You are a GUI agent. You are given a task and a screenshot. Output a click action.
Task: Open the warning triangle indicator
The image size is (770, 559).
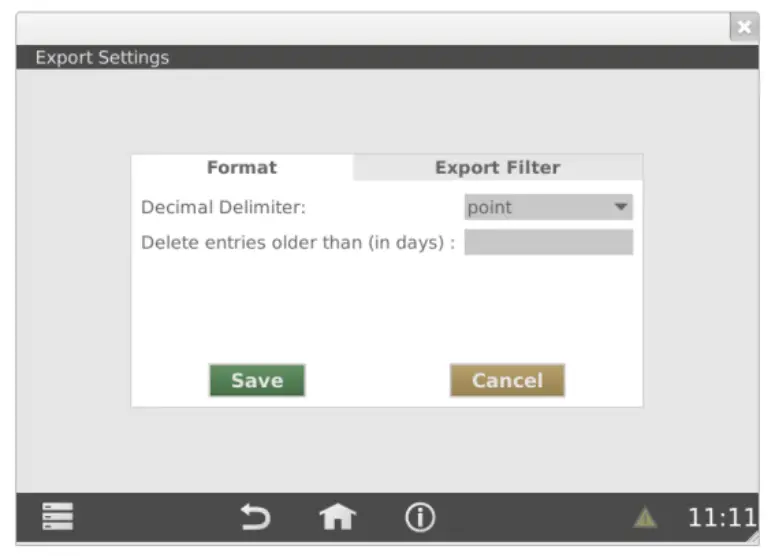pyautogui.click(x=645, y=518)
